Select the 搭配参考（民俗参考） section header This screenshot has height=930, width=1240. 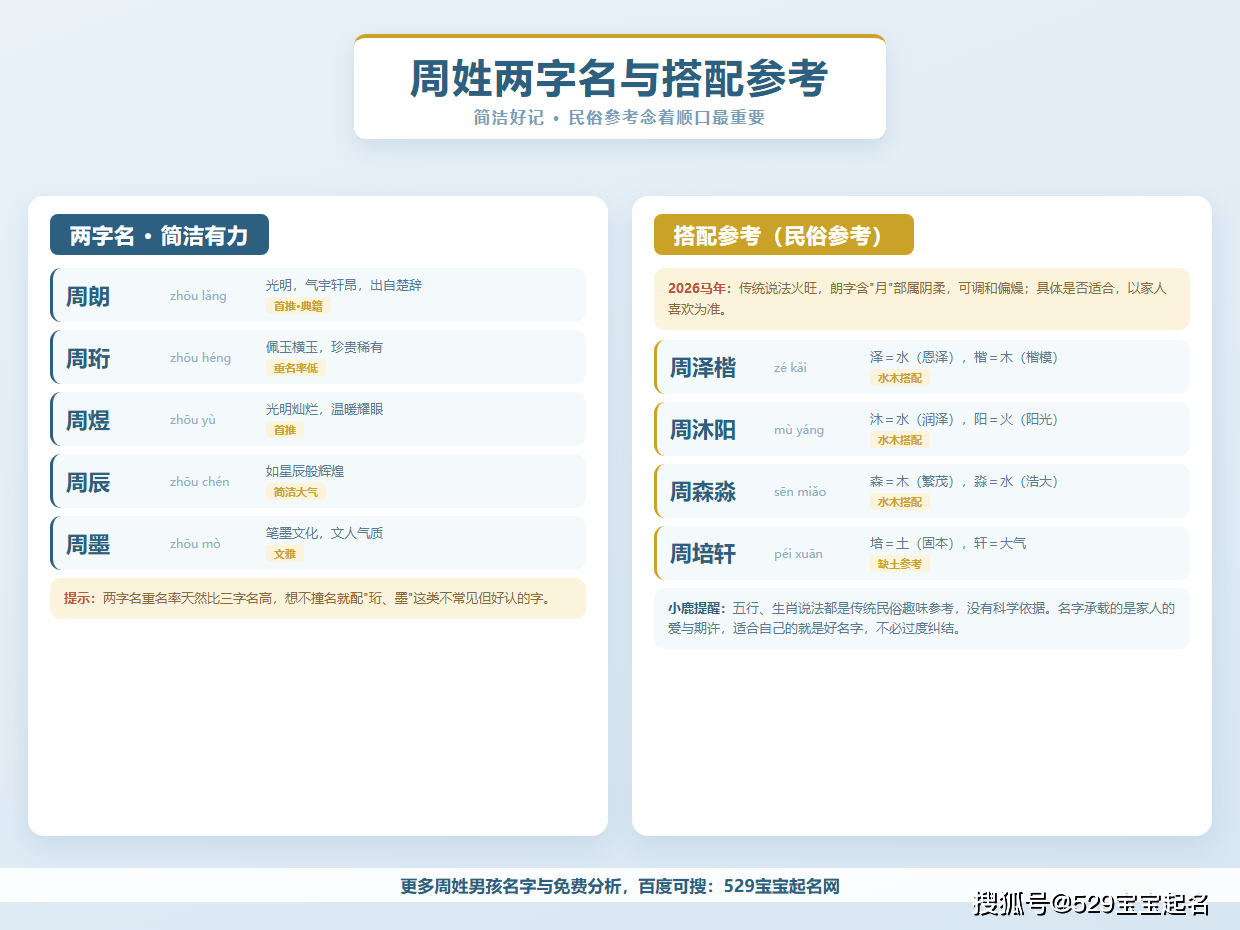pyautogui.click(x=783, y=235)
